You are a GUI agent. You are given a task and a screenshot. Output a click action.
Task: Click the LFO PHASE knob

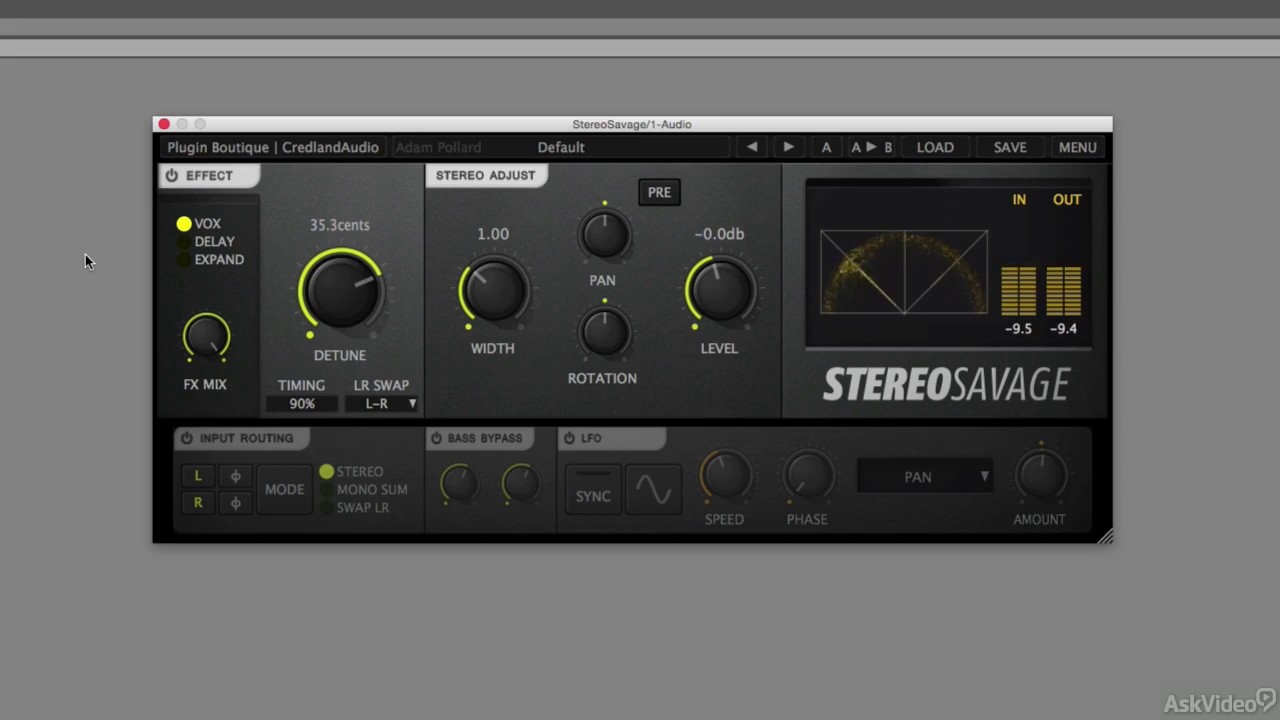tap(808, 476)
